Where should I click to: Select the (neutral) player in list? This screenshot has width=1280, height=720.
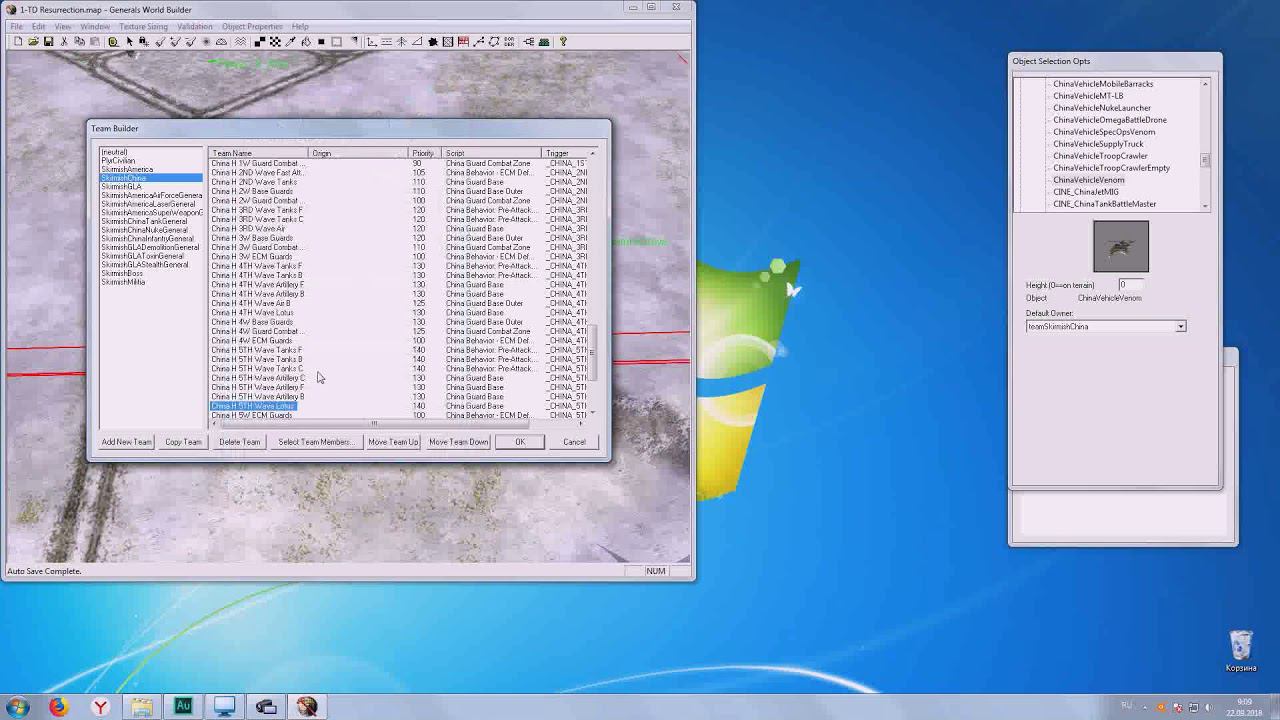pyautogui.click(x=114, y=152)
